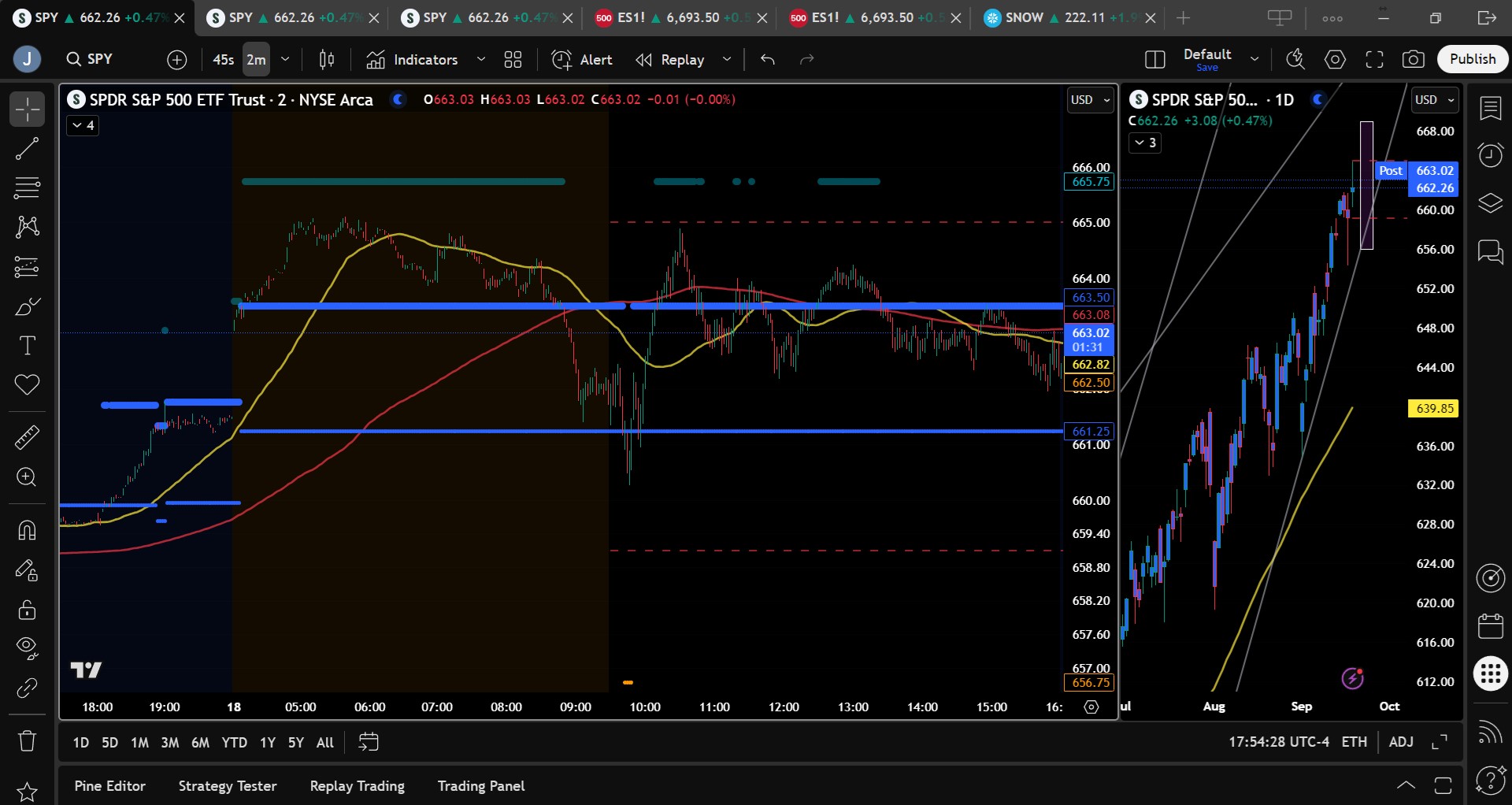Open the Fibonacci retracement tools
Screen dimensions: 1512x805
(x=27, y=188)
